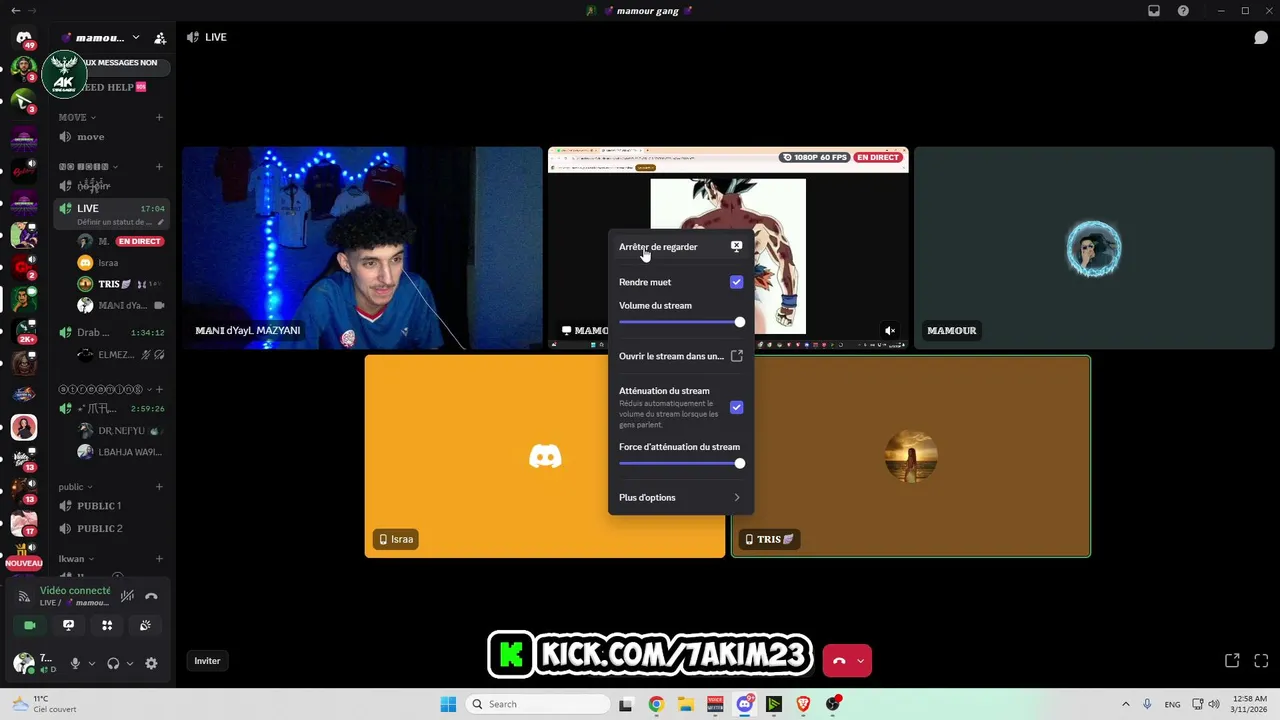This screenshot has width=1280, height=720.
Task: Enter fullscreen with the bottom right icon
Action: click(1261, 660)
